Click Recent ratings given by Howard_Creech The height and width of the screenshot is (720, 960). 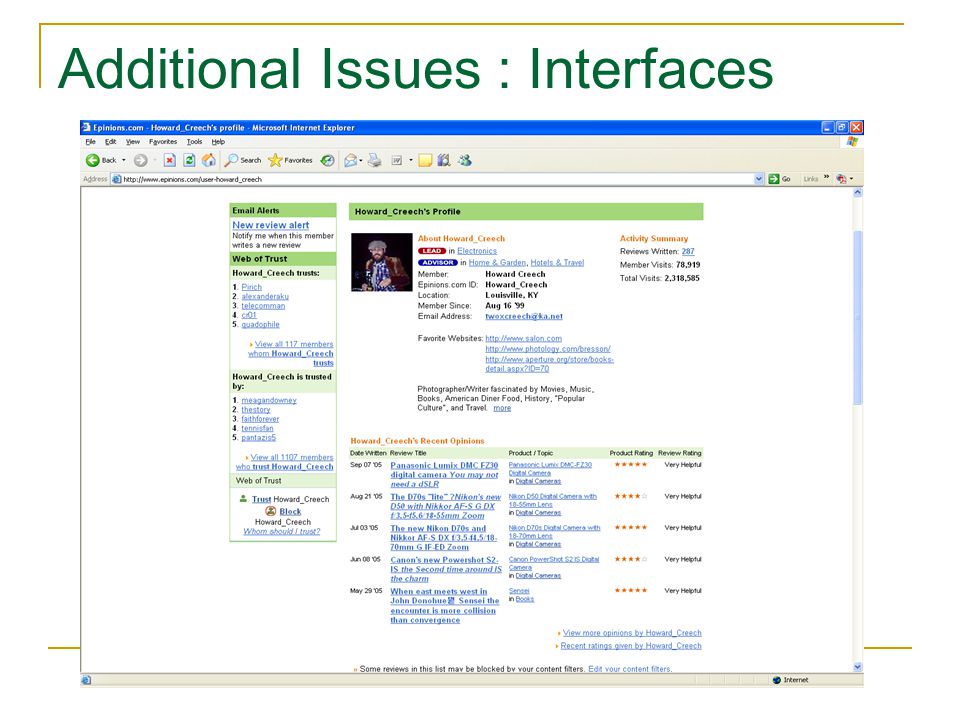pyautogui.click(x=631, y=646)
